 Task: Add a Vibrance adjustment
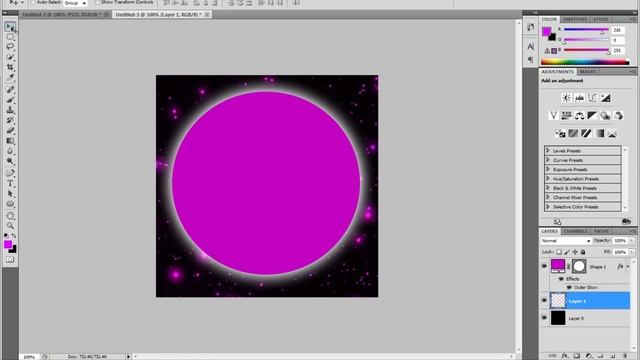[x=553, y=116]
